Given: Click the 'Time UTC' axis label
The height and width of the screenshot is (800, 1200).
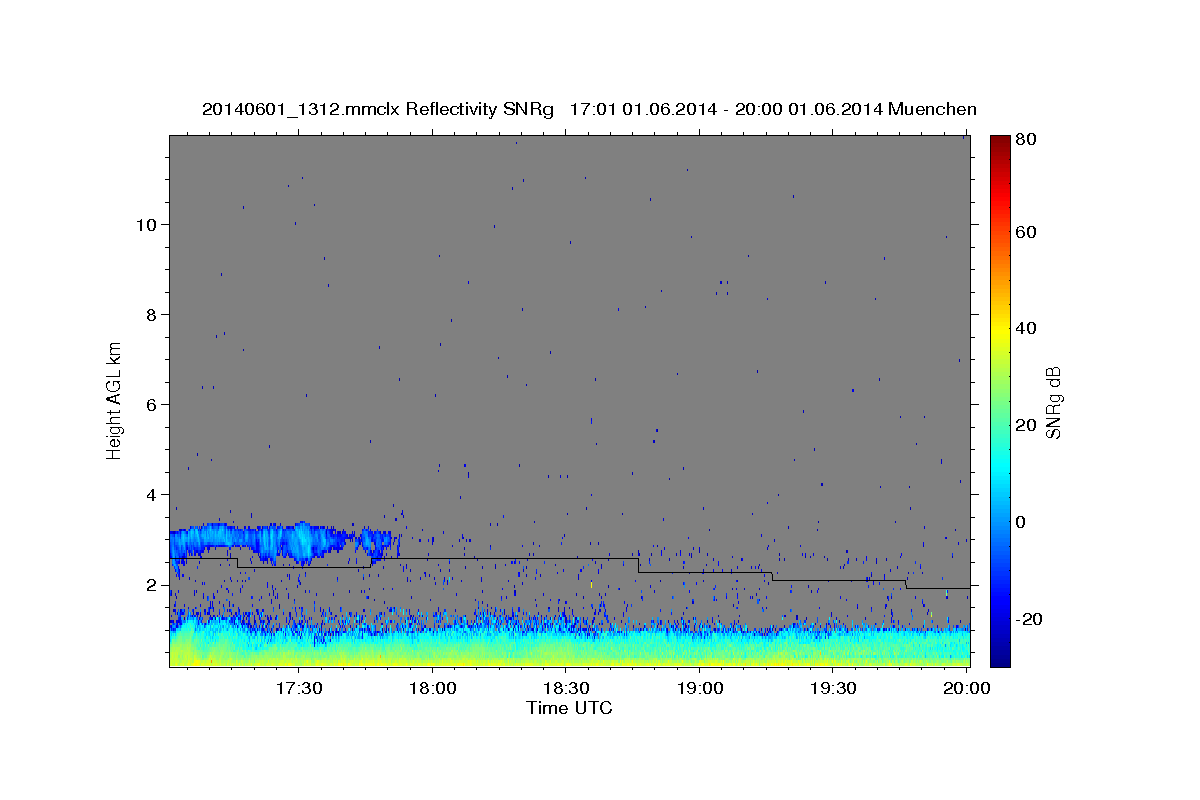Looking at the screenshot, I should pos(569,708).
